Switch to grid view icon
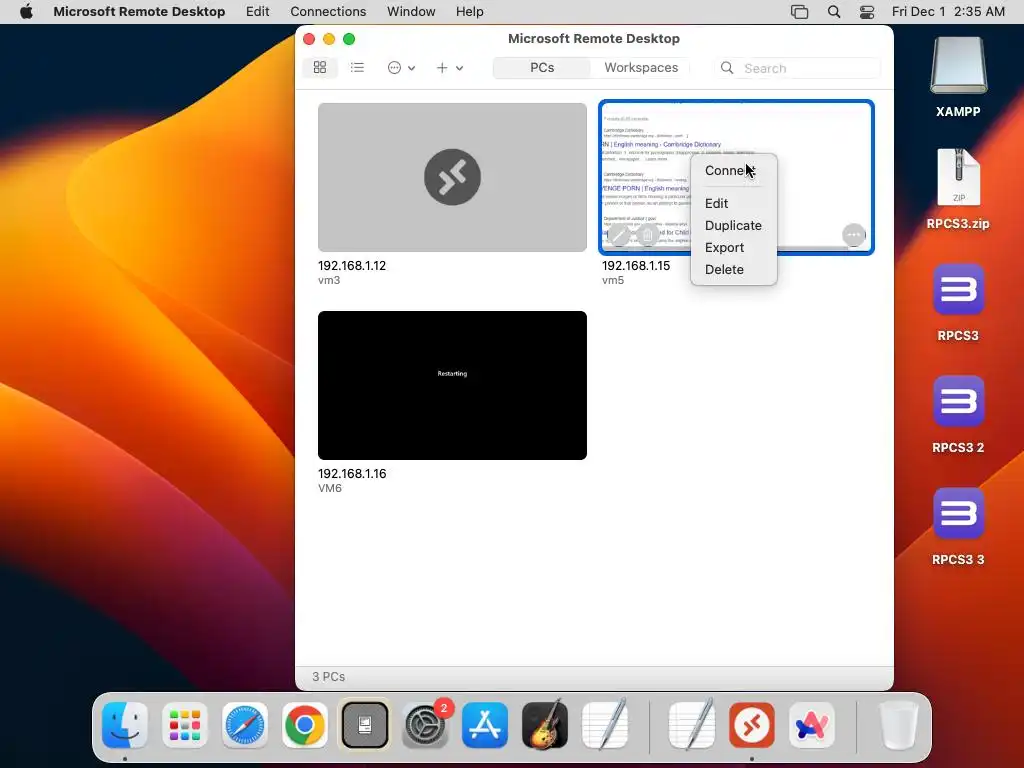Image resolution: width=1024 pixels, height=768 pixels. pyautogui.click(x=320, y=67)
